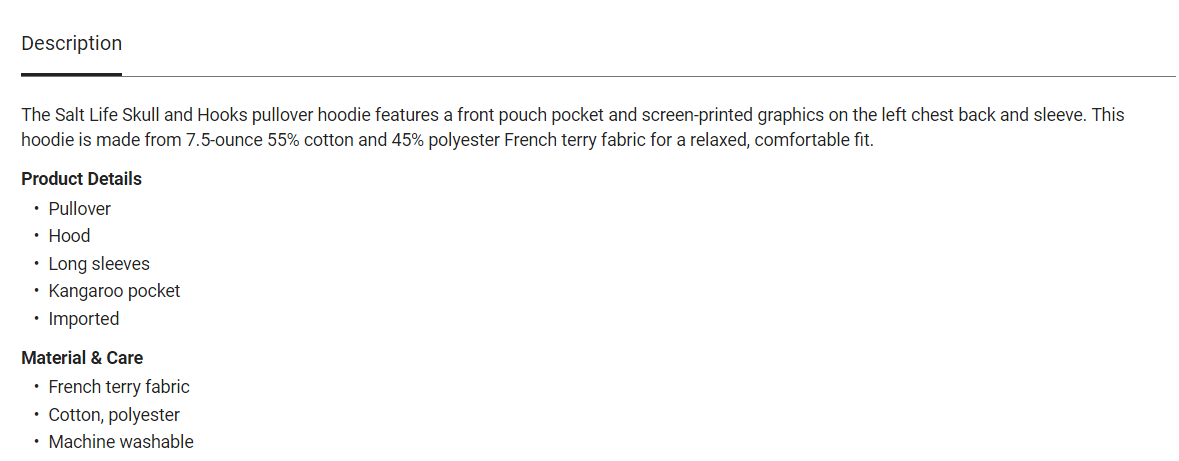
Task: Click the Hood list item
Action: point(69,236)
